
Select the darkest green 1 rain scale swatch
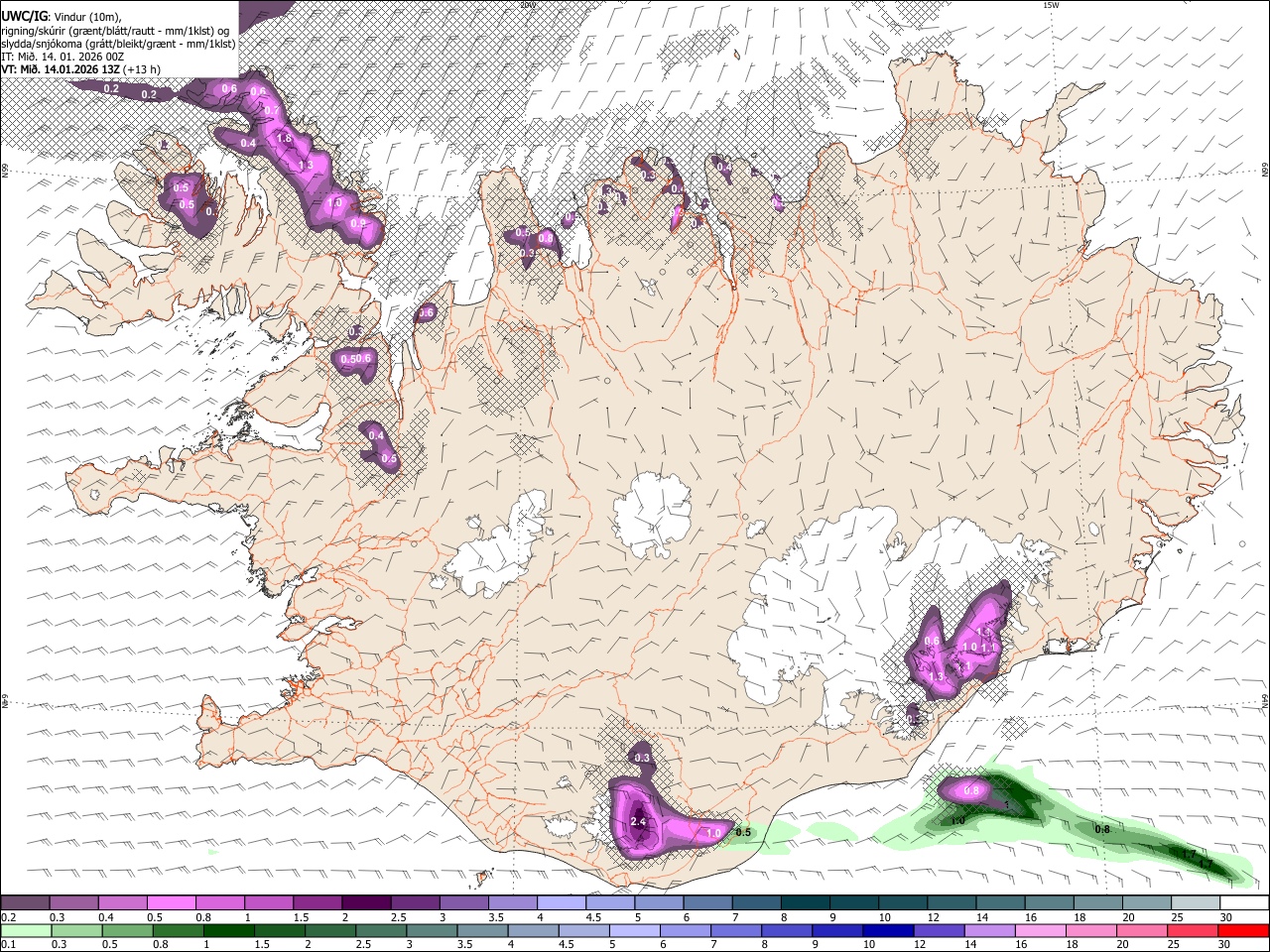[228, 930]
